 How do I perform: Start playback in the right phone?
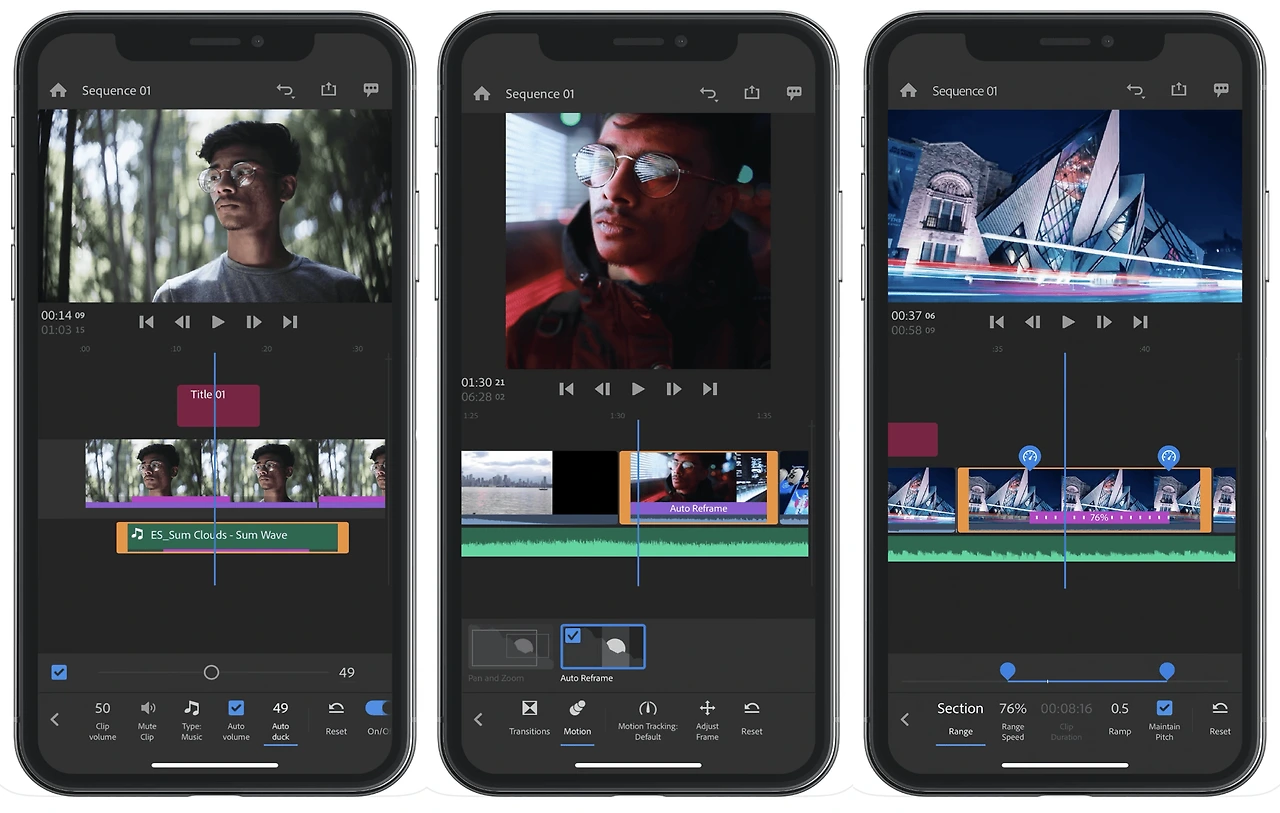coord(1068,322)
